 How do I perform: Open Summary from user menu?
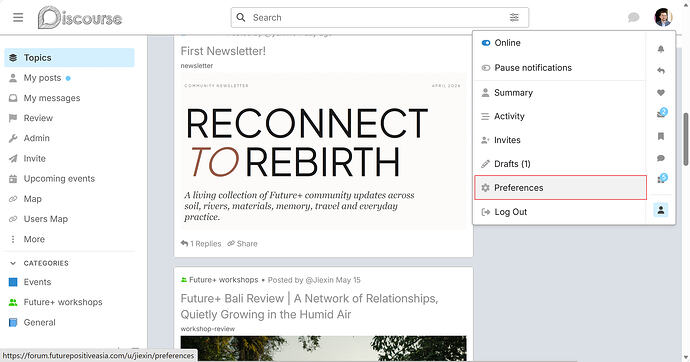click(x=560, y=92)
